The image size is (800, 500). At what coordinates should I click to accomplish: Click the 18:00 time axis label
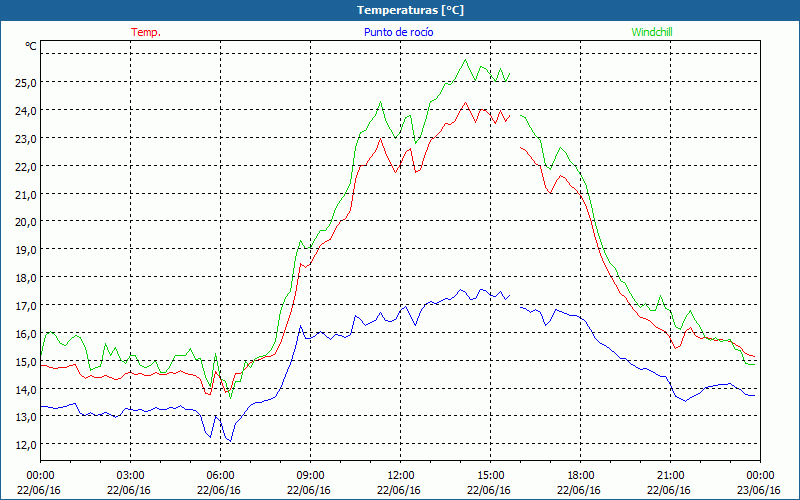point(579,476)
